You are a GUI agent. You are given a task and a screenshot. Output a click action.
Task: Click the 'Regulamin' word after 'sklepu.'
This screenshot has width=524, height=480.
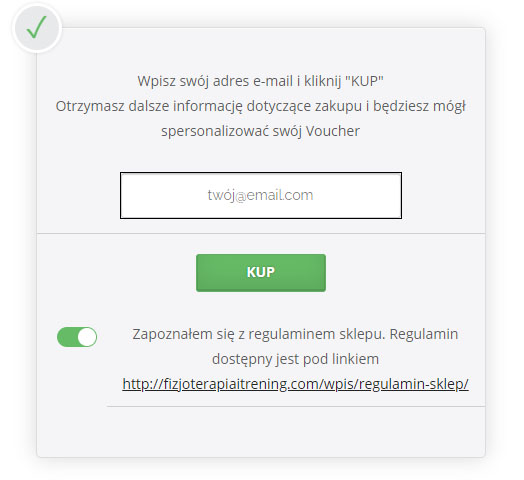[x=424, y=334]
